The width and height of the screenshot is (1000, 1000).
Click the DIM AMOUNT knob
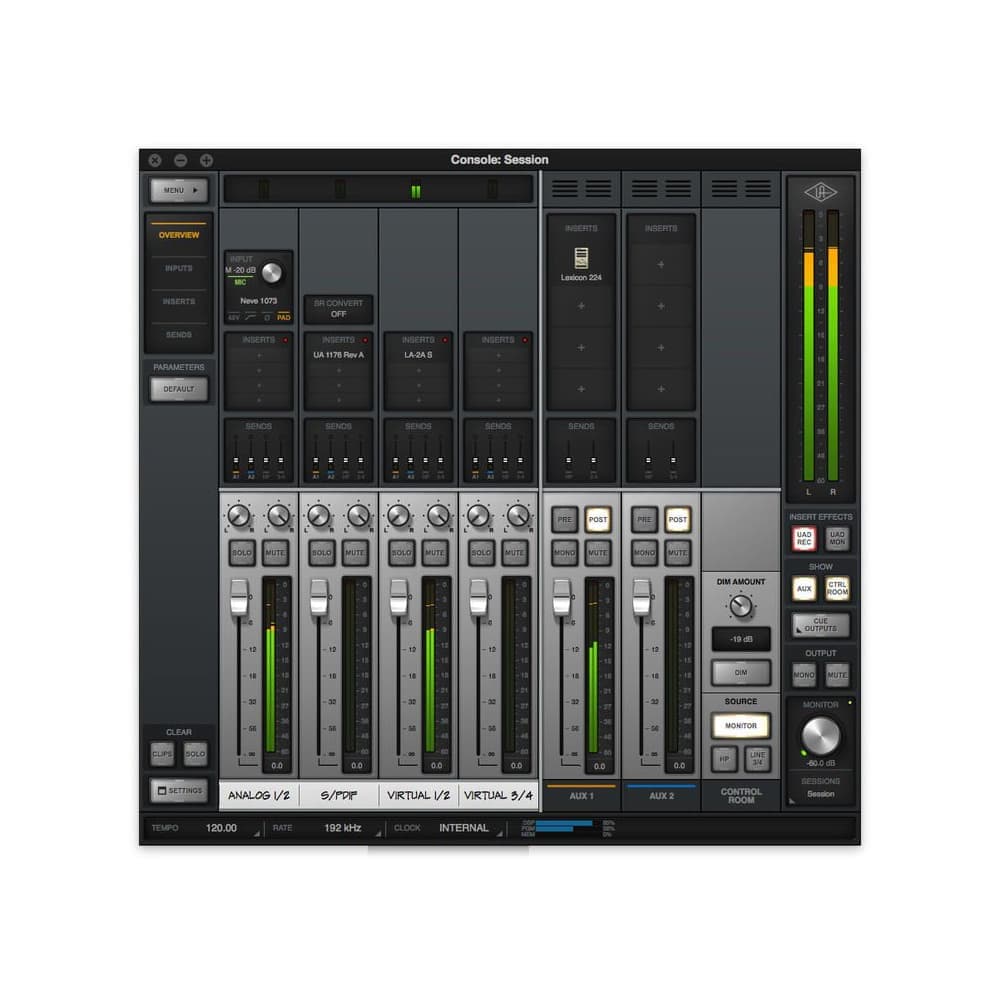tap(740, 606)
